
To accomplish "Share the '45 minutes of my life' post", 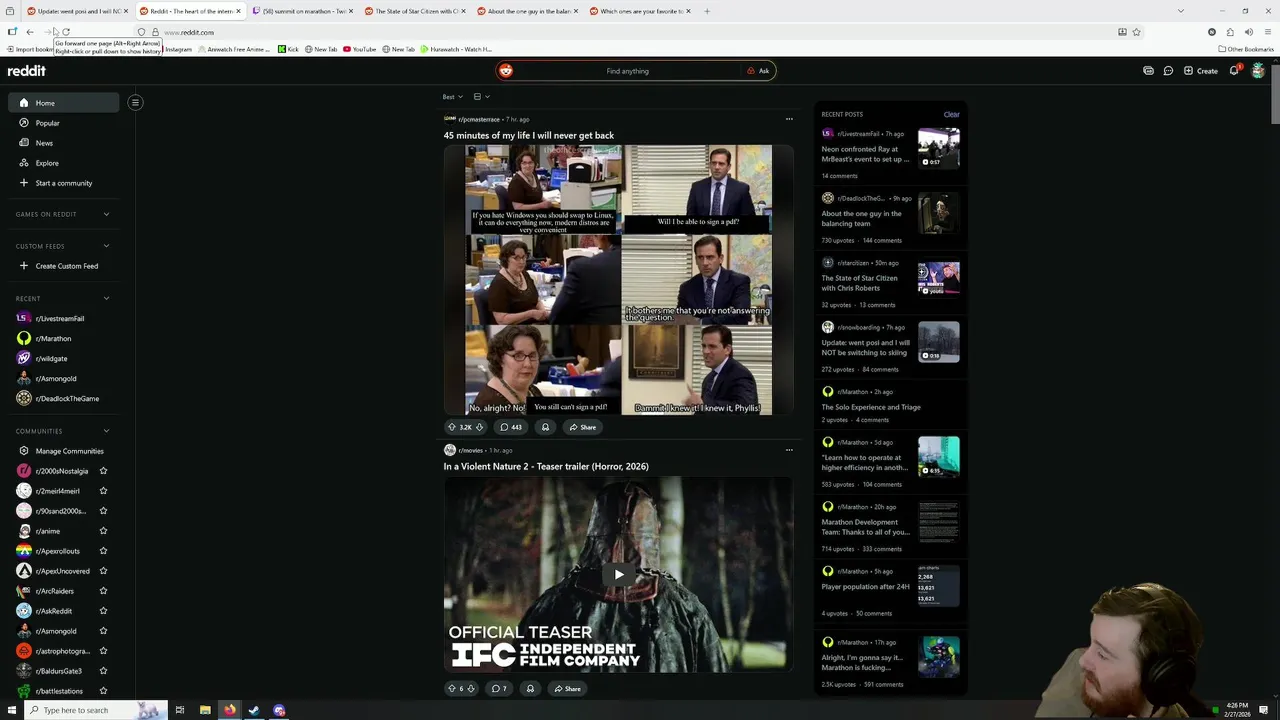I will 582,427.
